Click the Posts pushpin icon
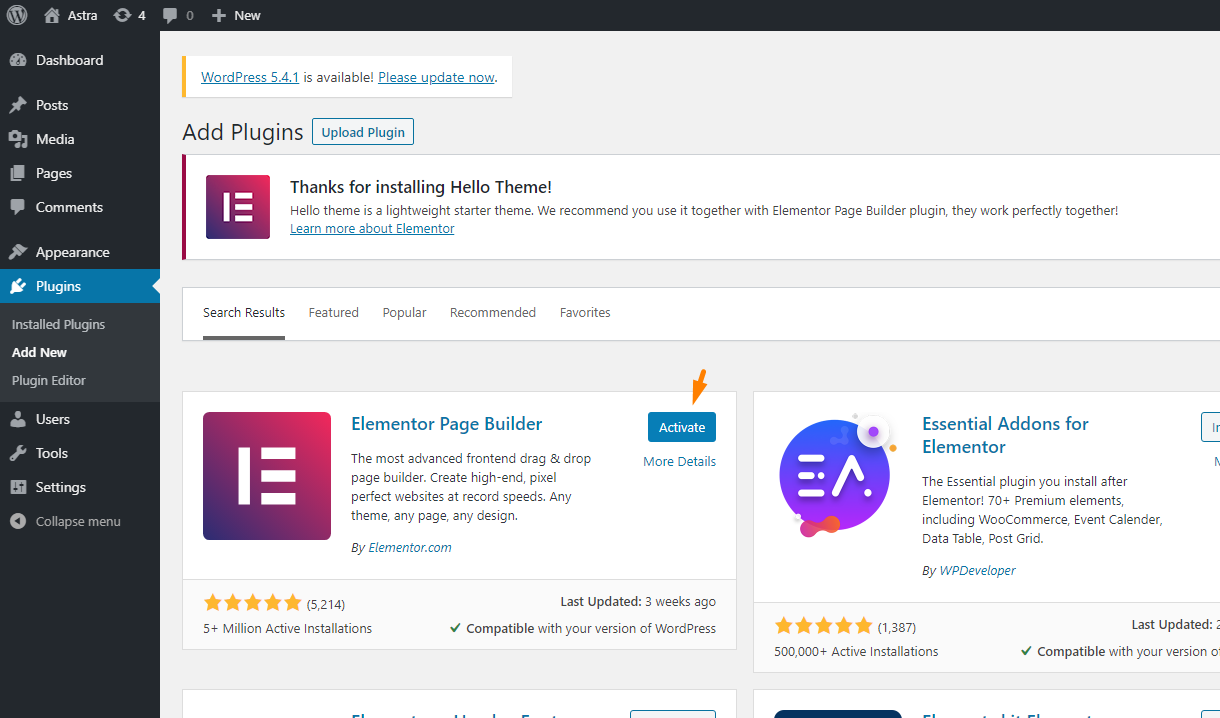 tap(18, 105)
